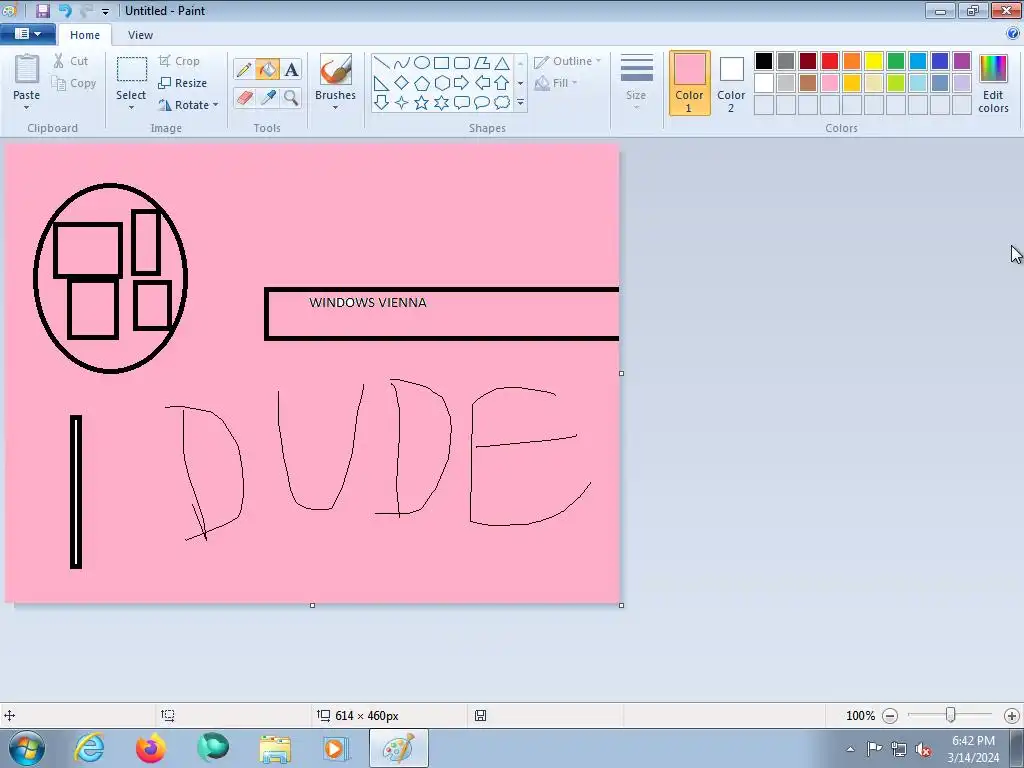
Task: Open the Rotate dropdown
Action: click(x=188, y=104)
